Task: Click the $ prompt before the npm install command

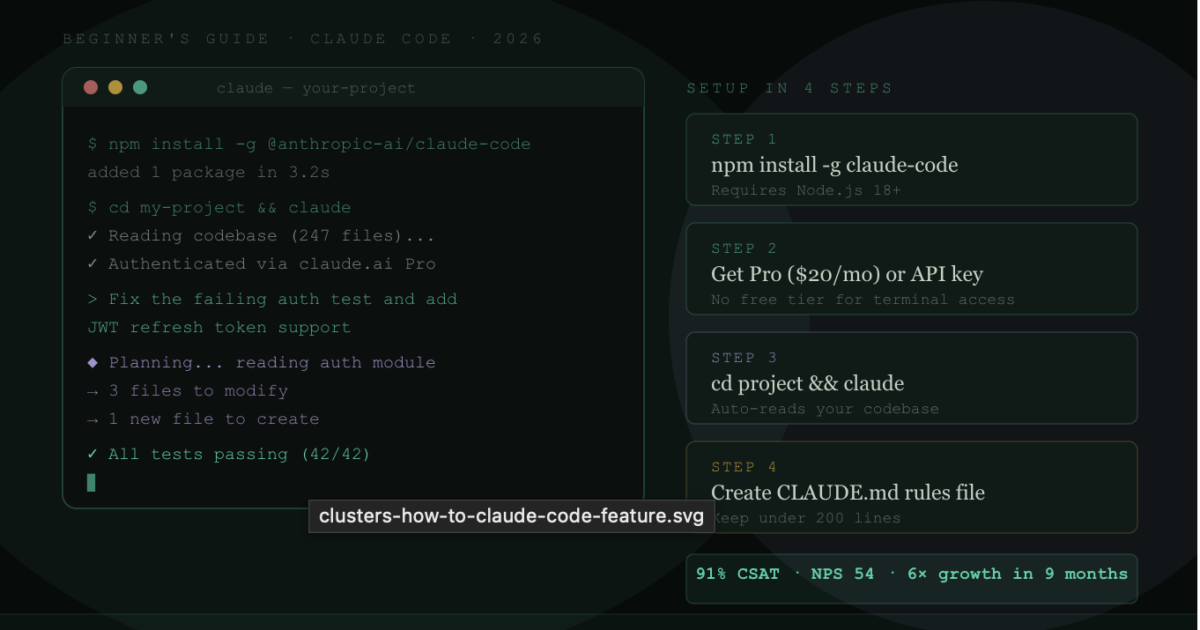Action: [x=91, y=143]
